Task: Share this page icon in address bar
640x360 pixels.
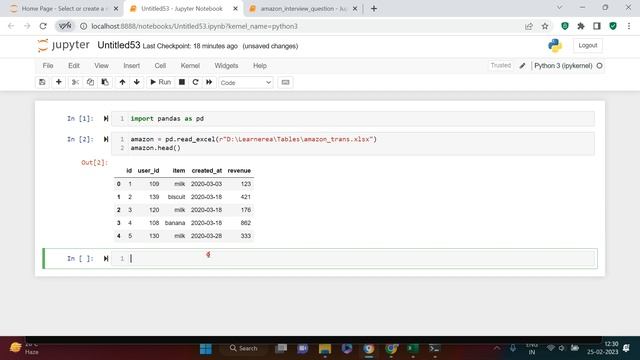Action: [529, 26]
